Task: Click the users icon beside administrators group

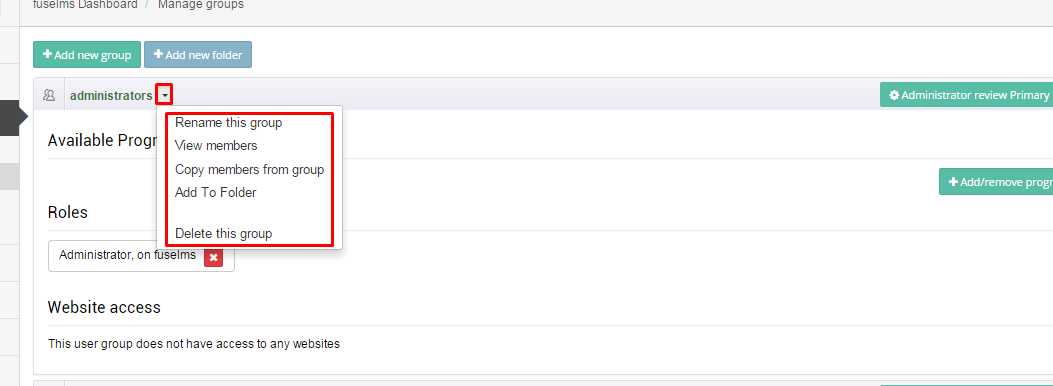Action: pyautogui.click(x=48, y=95)
